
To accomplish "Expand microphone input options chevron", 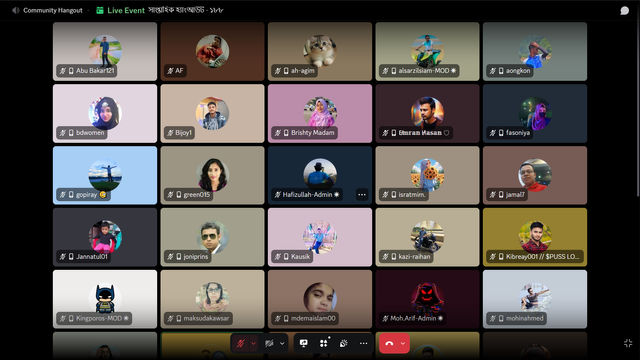I will pos(253,344).
